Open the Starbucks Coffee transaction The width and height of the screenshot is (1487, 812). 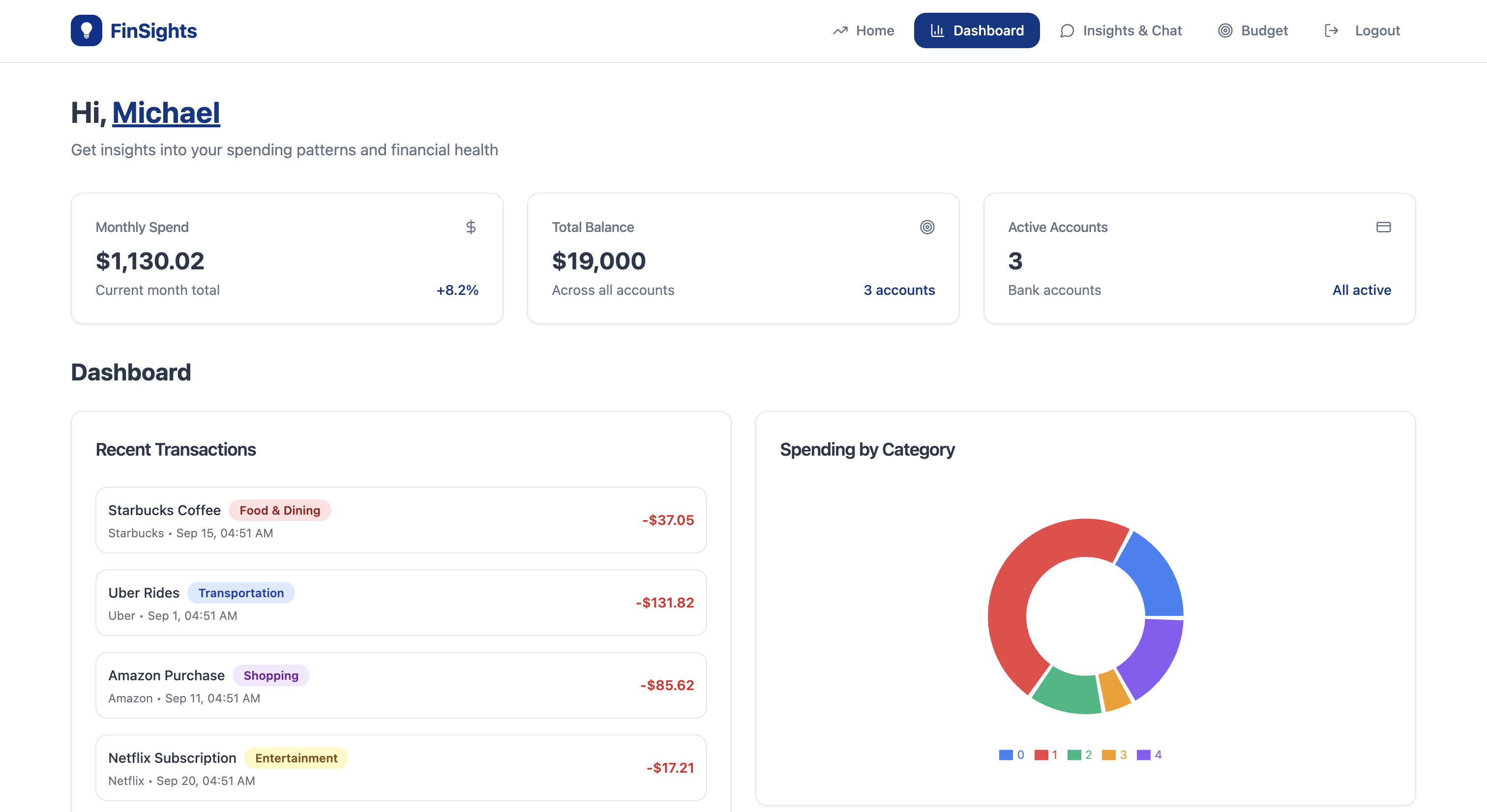[401, 520]
